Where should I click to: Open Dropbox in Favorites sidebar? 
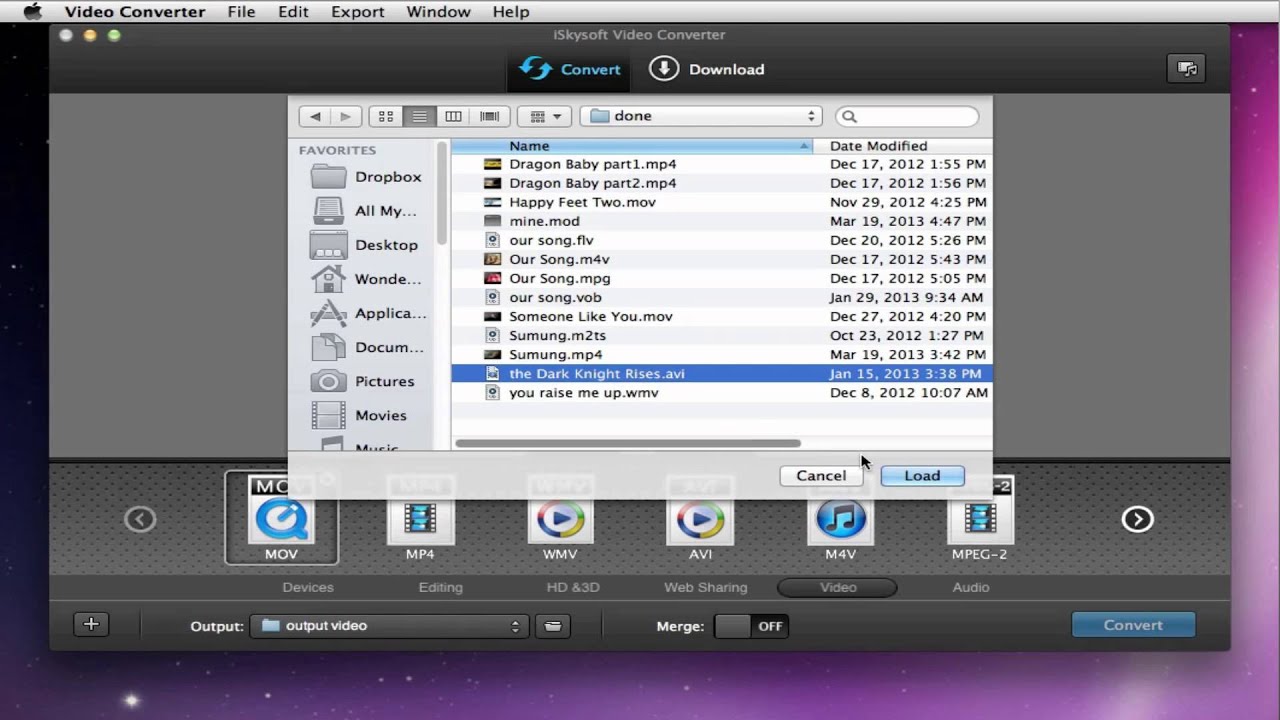tap(366, 177)
